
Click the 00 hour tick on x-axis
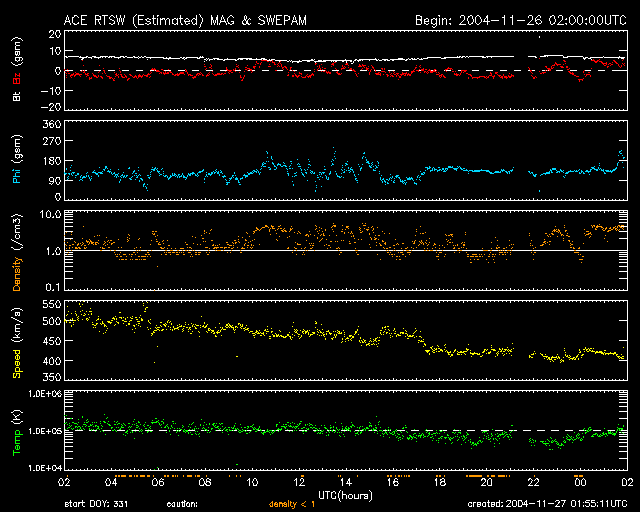tap(580, 482)
